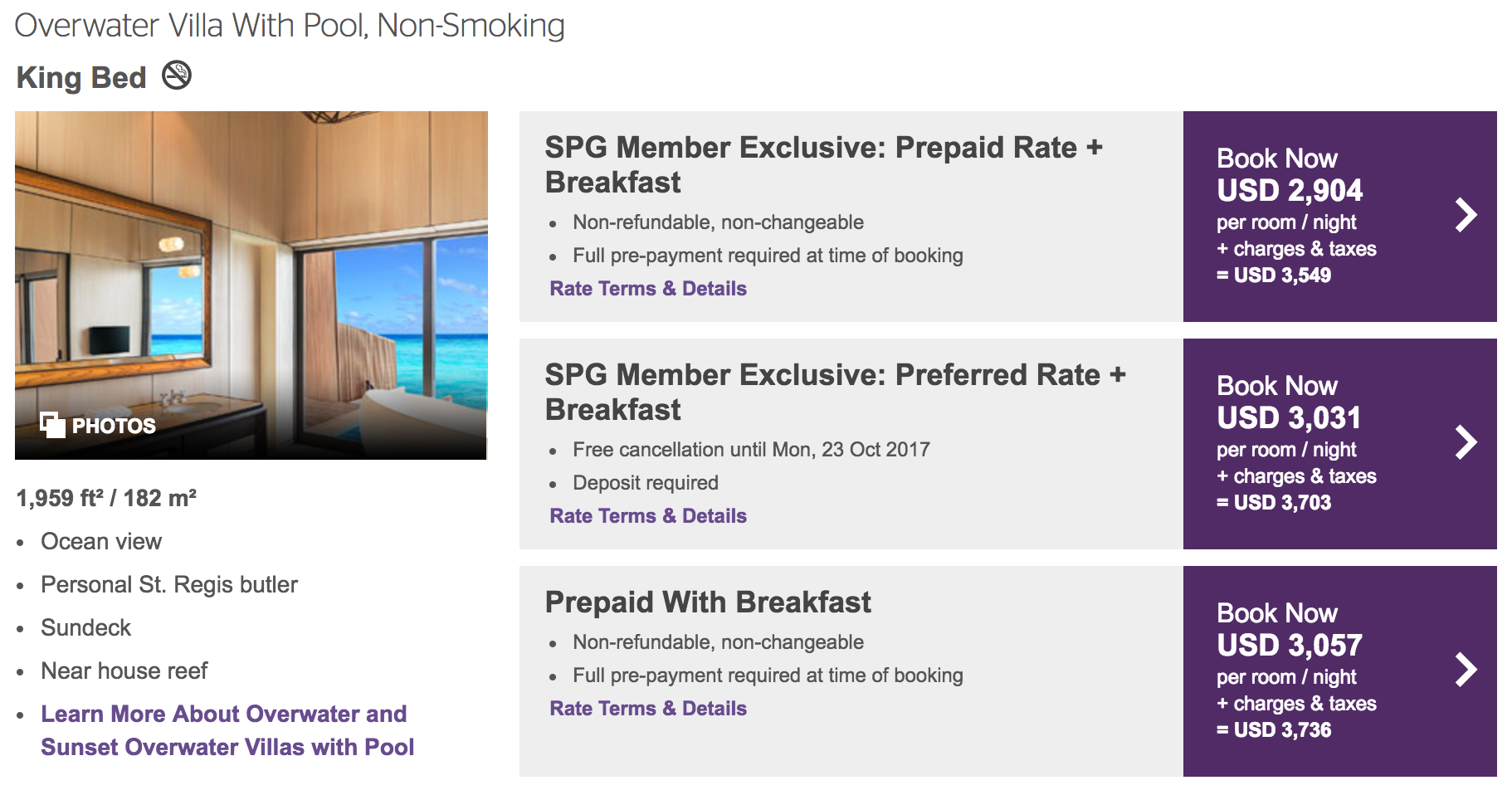Click the SPG Preferred Rate + Breakfast heading
This screenshot has height=790, width=1512.
click(x=835, y=392)
